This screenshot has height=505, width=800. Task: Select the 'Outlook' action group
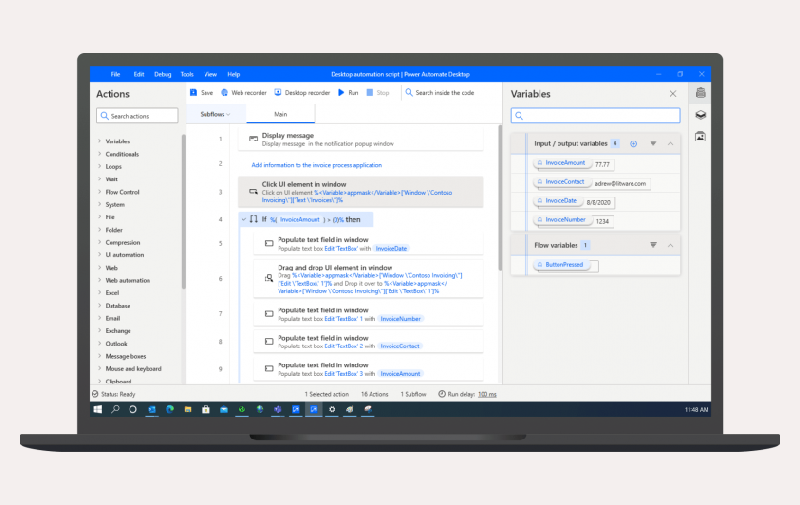point(116,344)
